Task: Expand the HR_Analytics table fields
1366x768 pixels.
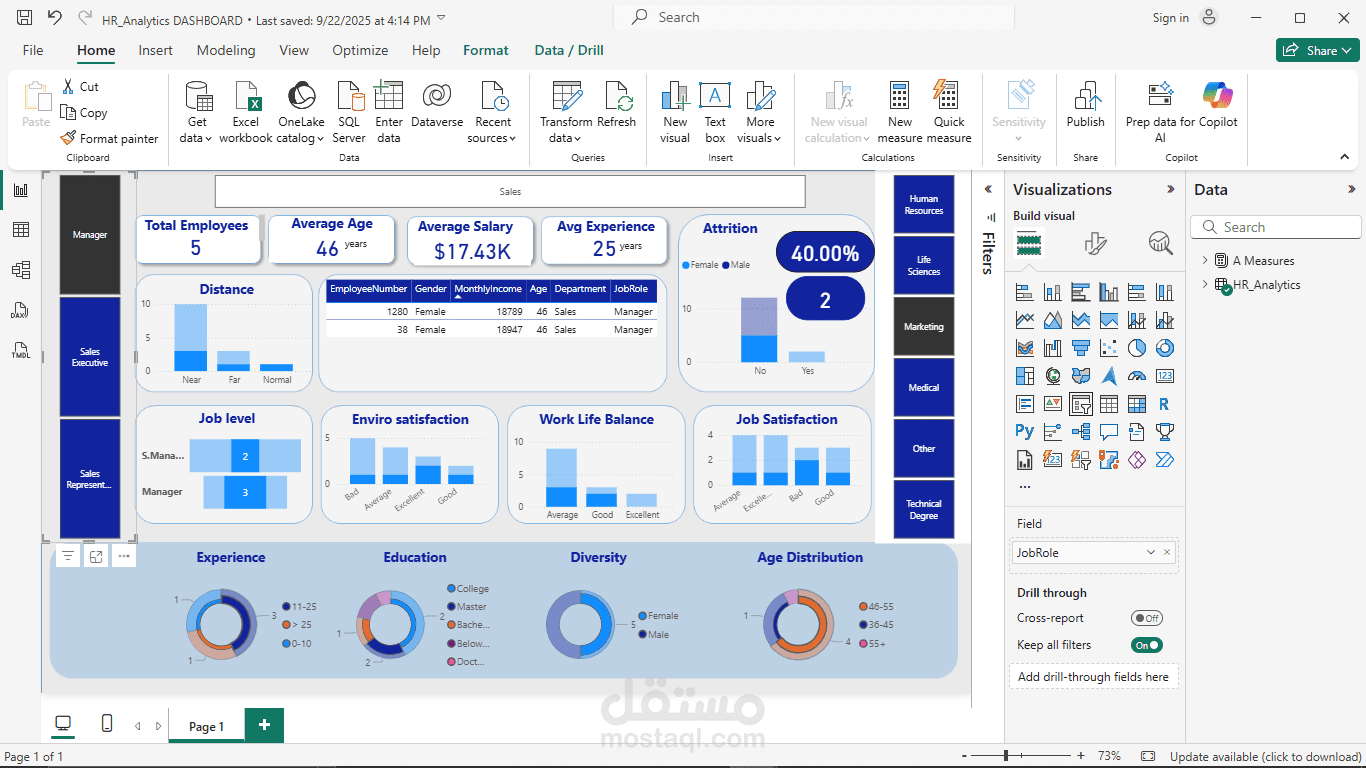Action: click(x=1205, y=285)
